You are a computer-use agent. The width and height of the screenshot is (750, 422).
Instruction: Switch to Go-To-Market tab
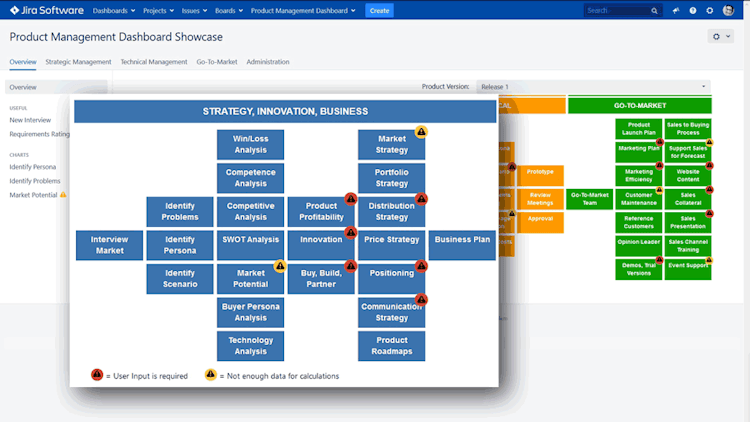[x=217, y=62]
